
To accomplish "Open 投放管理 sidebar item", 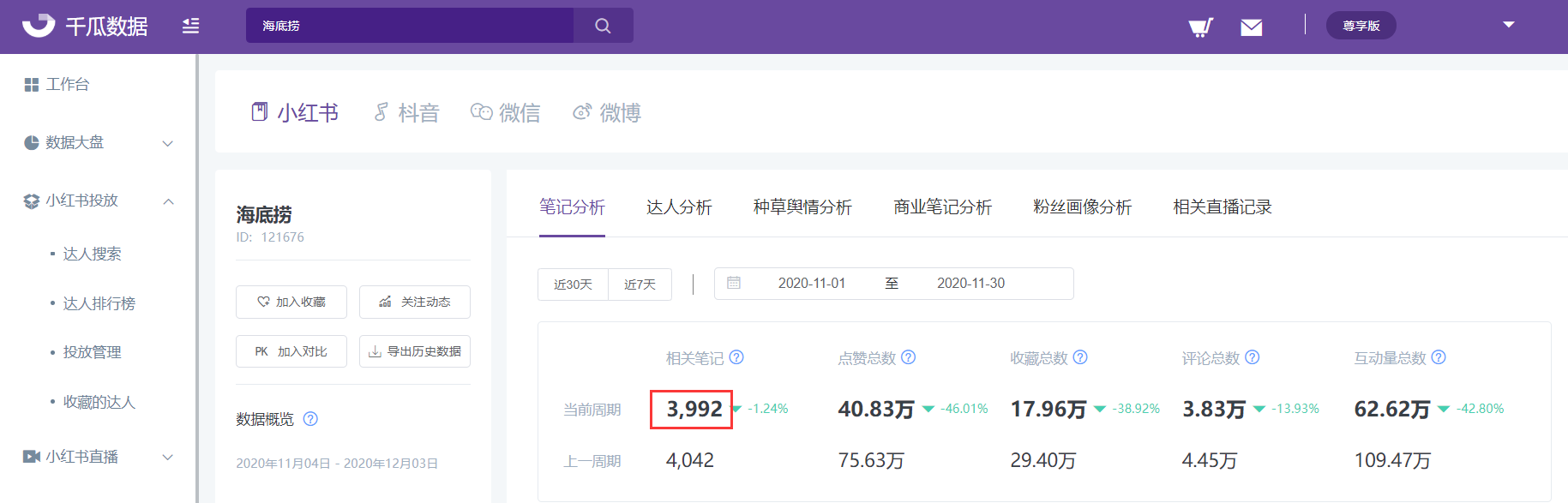I will pos(92,352).
